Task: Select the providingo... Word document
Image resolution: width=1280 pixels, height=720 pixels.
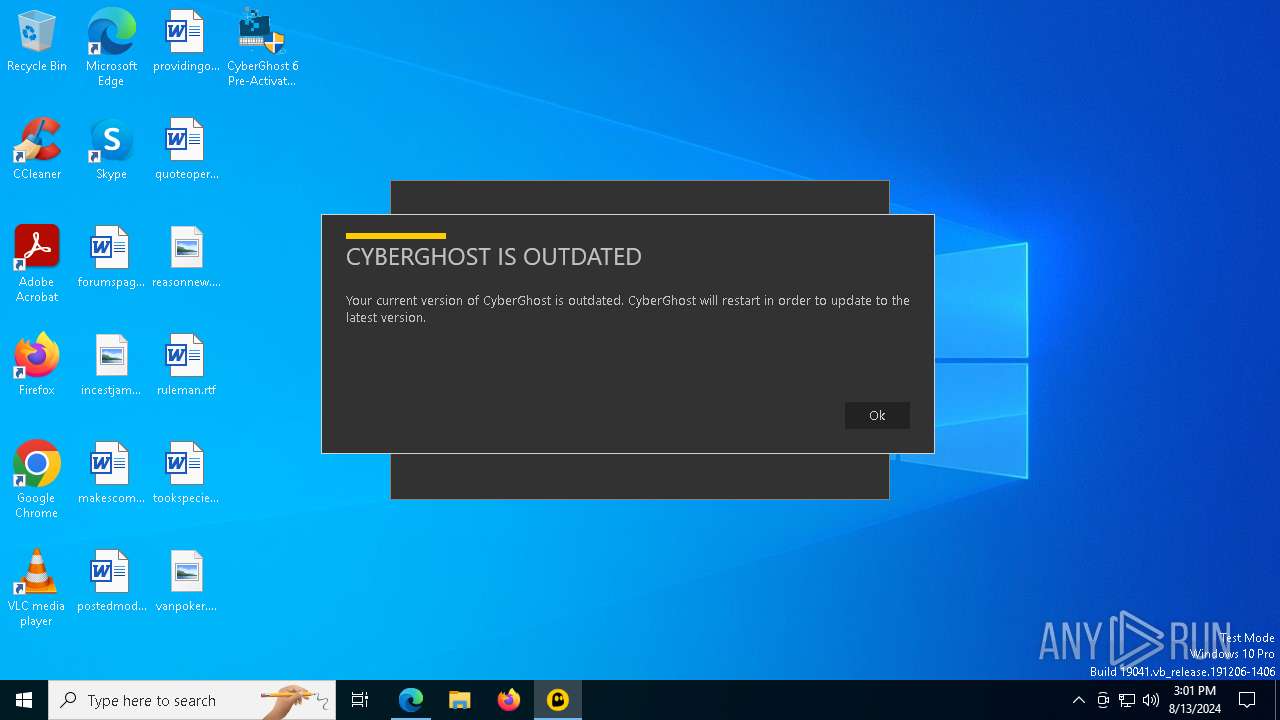Action: [186, 42]
